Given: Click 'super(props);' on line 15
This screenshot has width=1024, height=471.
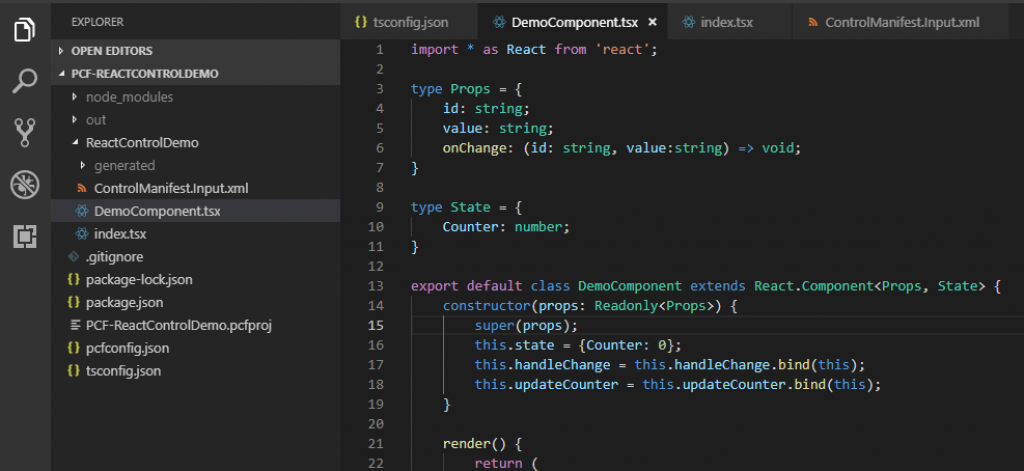Looking at the screenshot, I should pyautogui.click(x=526, y=325).
